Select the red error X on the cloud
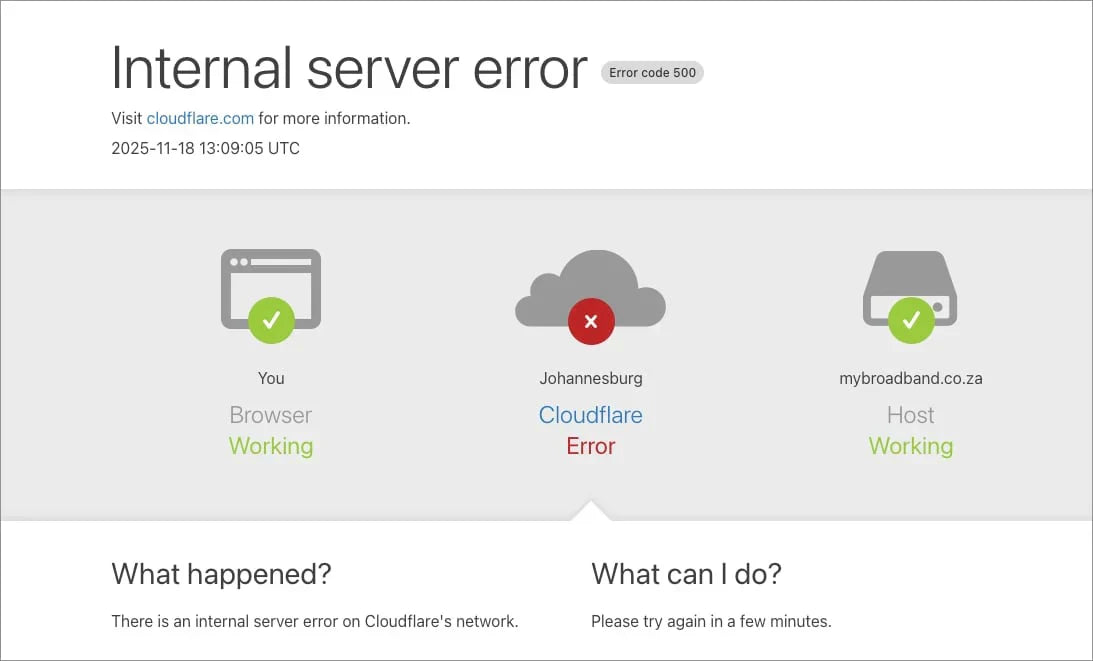This screenshot has width=1093, height=661. click(x=590, y=321)
